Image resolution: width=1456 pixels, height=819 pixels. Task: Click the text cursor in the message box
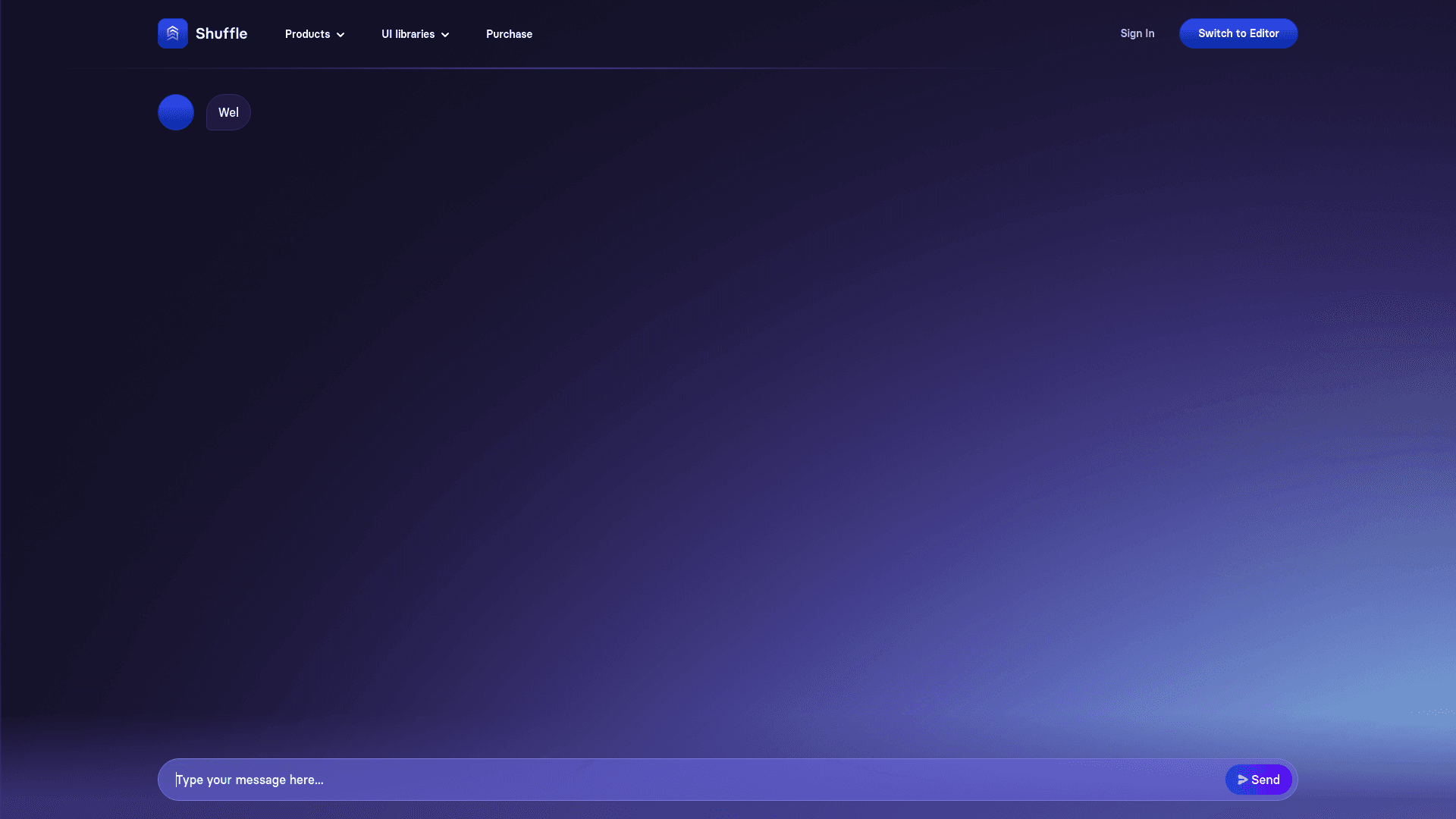coord(177,780)
